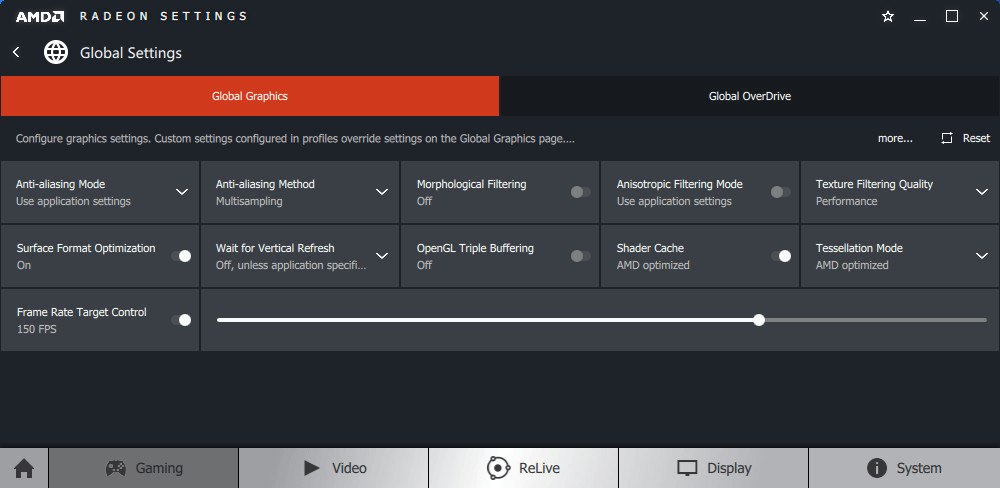This screenshot has width=1000, height=488.
Task: Open the System info icon
Action: (877, 468)
